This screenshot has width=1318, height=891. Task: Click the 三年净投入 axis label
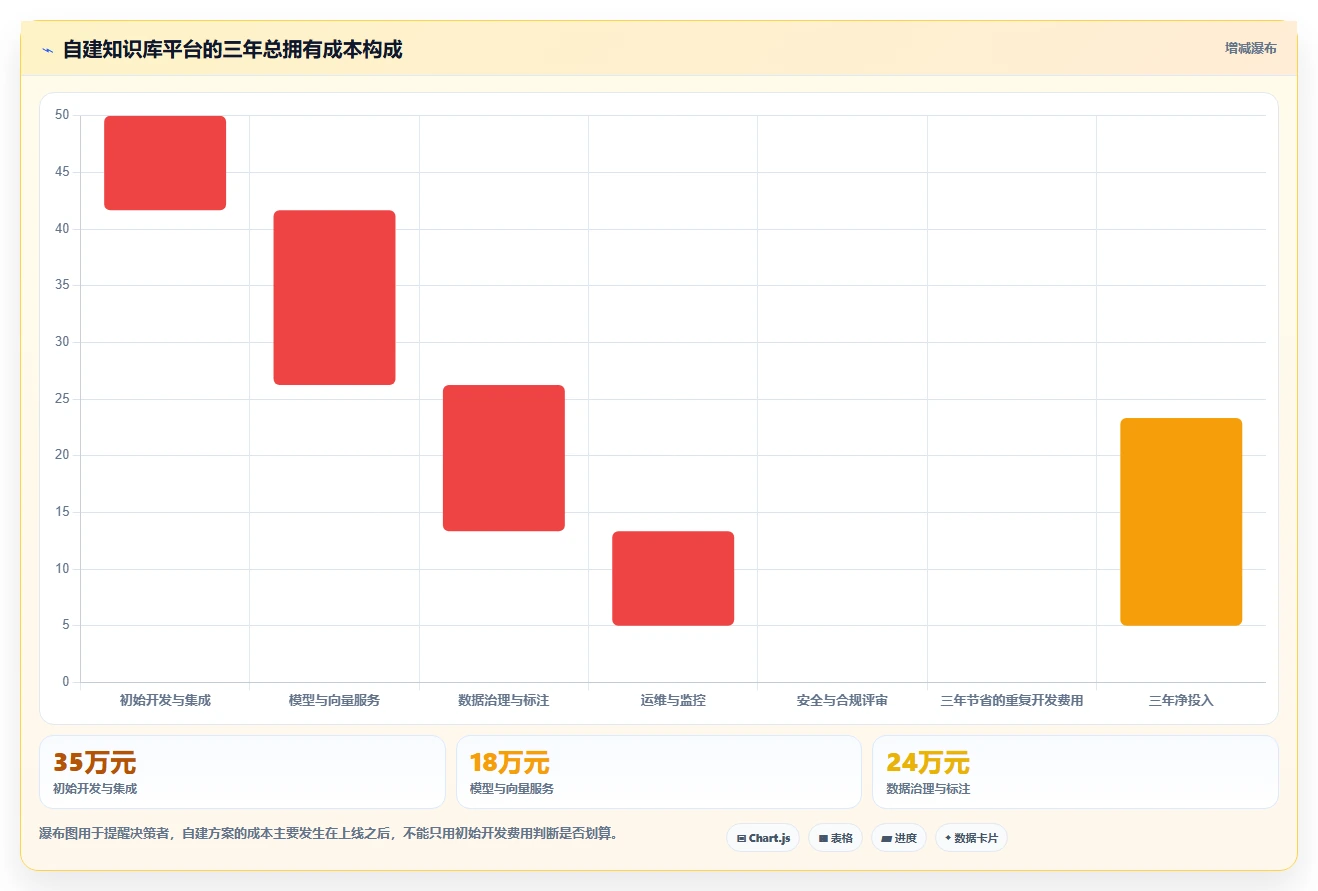point(1181,700)
